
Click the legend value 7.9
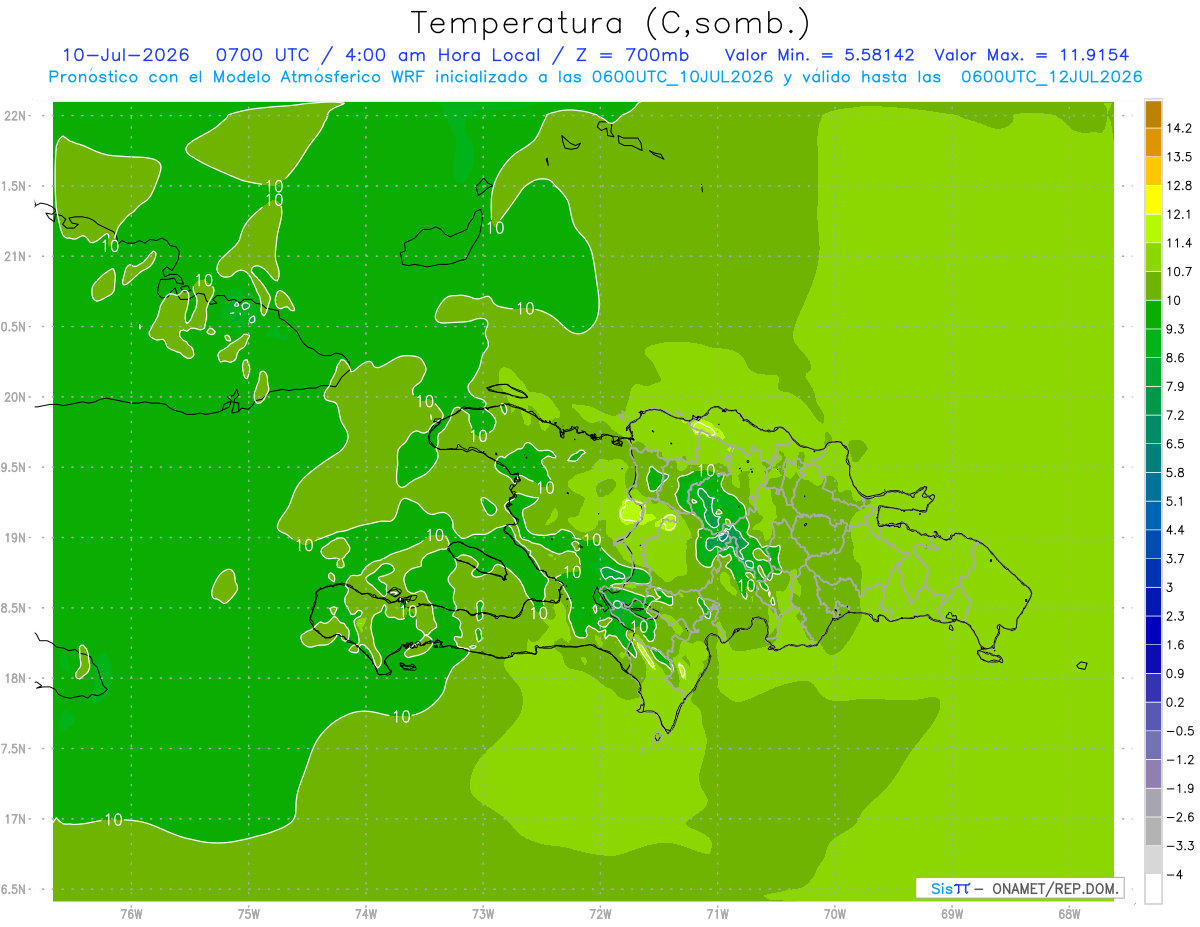[1176, 387]
